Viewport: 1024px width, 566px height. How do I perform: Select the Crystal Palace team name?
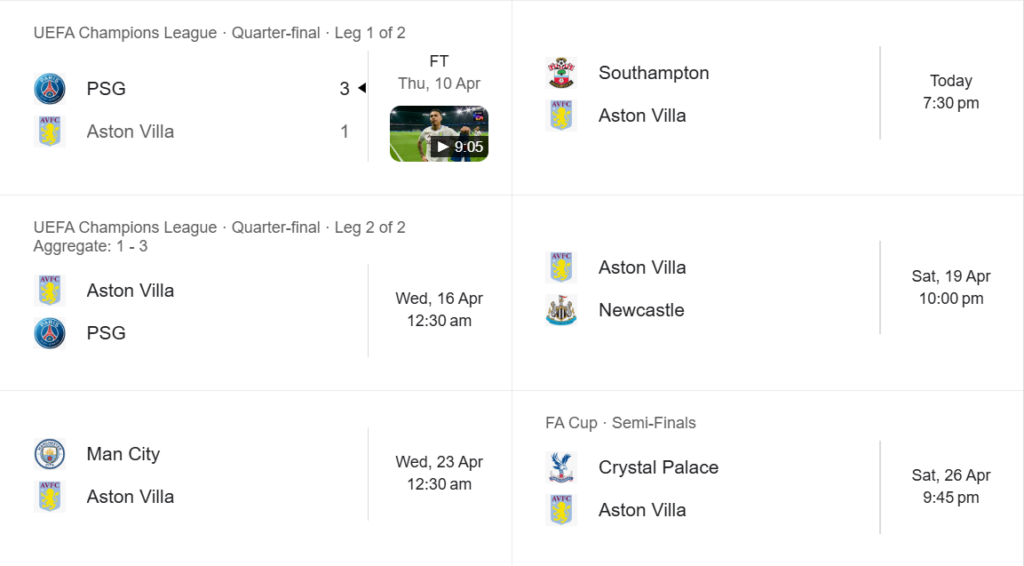[x=658, y=467]
